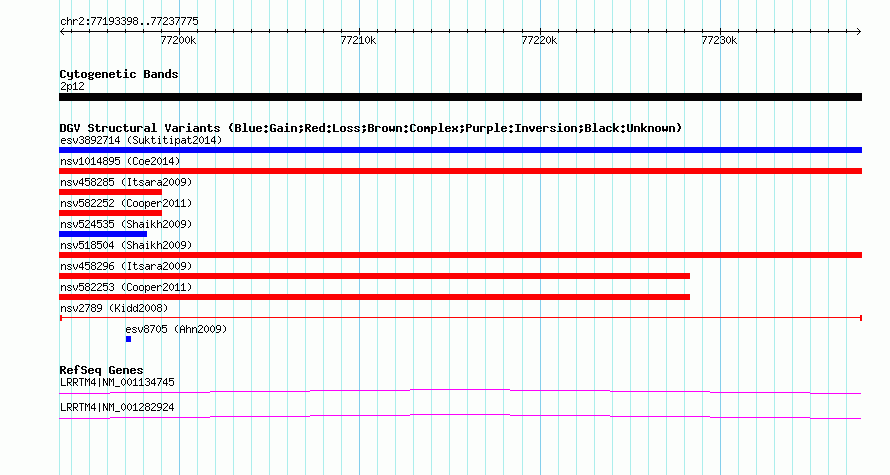Click the LRRTM4|NM_001134745 gene label
This screenshot has height=475, width=890.
(117, 382)
